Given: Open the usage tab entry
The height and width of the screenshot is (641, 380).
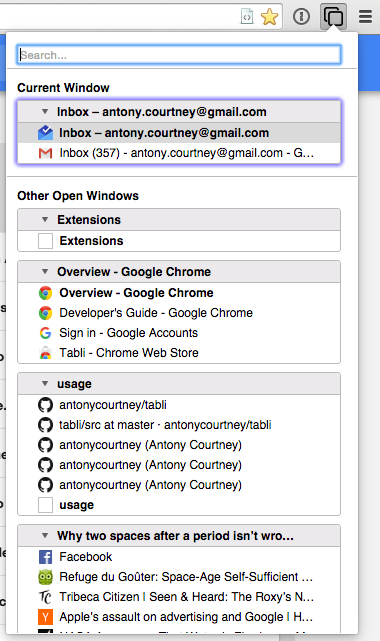Looking at the screenshot, I should pyautogui.click(x=179, y=505).
